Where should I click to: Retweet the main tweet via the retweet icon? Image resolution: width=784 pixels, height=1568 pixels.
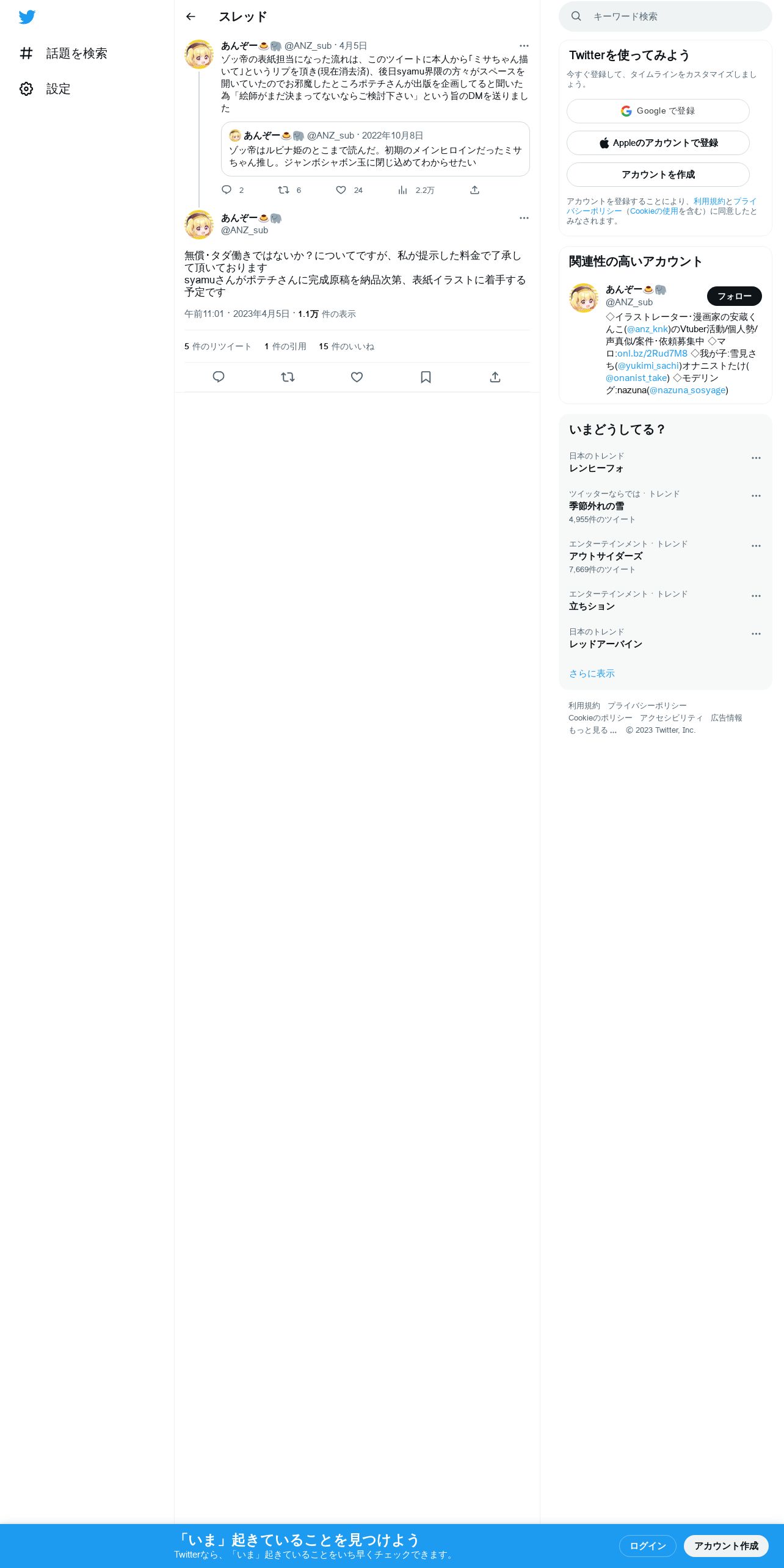click(288, 377)
